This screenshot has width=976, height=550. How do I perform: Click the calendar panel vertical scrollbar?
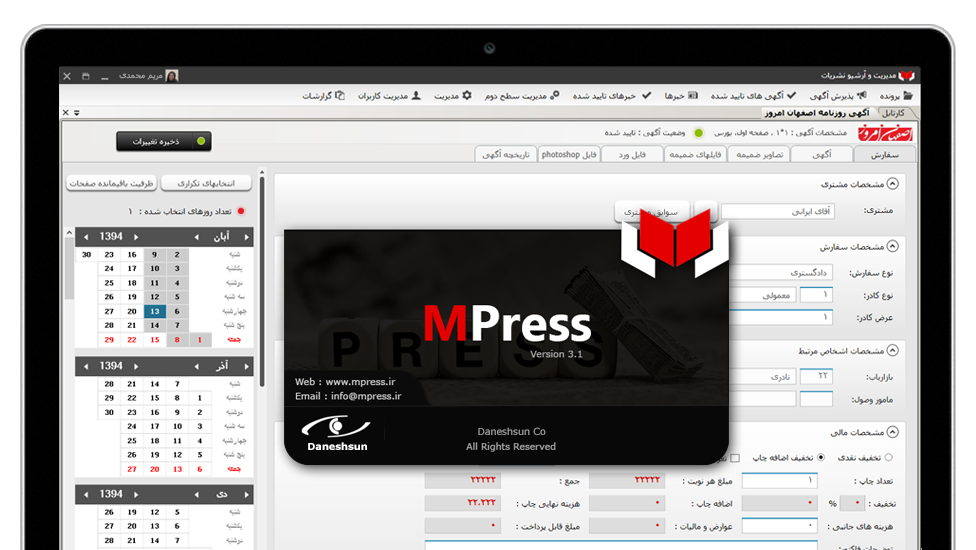pyautogui.click(x=262, y=281)
